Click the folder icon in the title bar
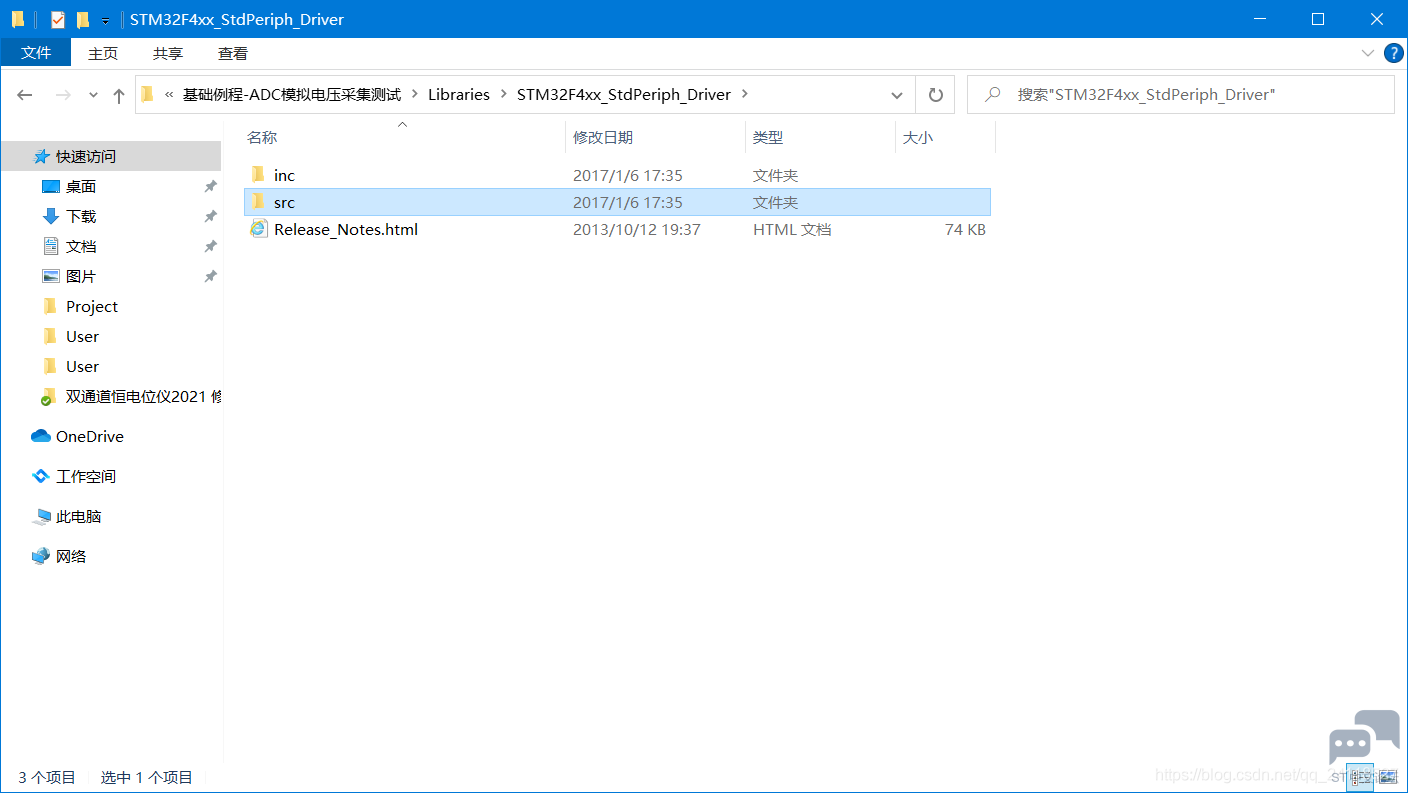The image size is (1408, 793). pyautogui.click(x=17, y=19)
